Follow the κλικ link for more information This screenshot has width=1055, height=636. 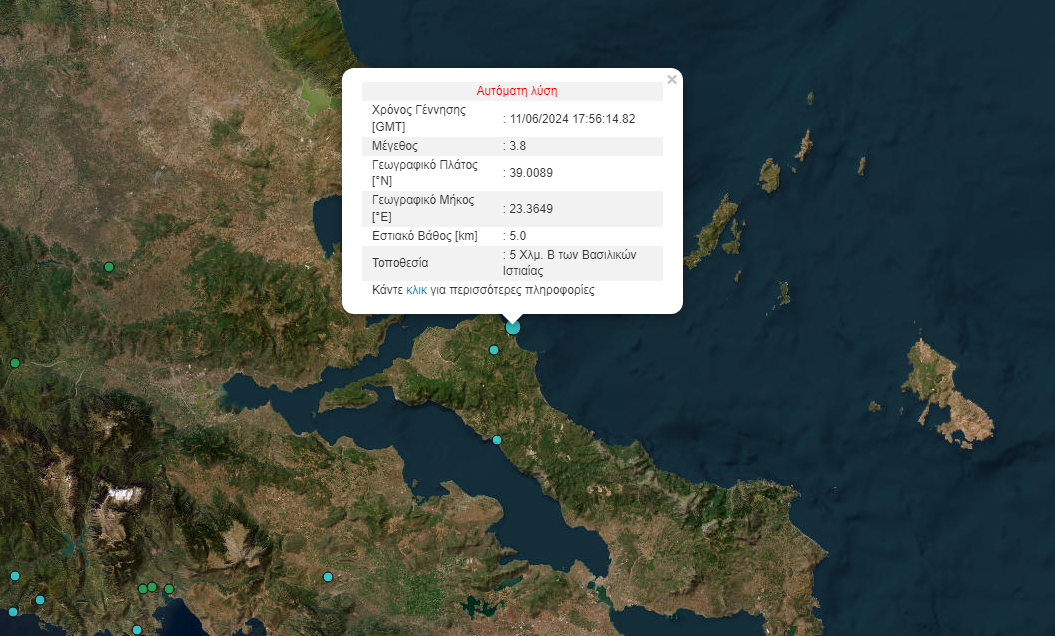point(416,289)
